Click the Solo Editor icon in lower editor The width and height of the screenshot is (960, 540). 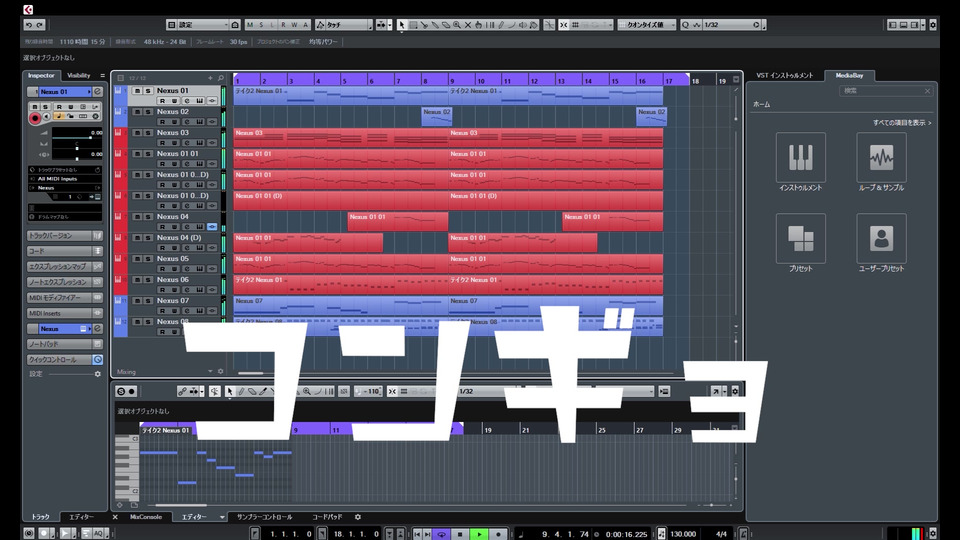(121, 391)
